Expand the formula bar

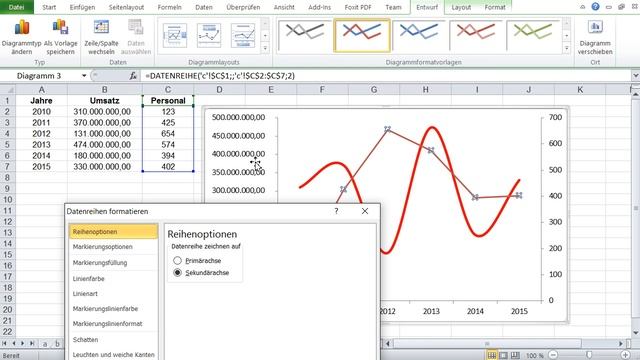tap(636, 76)
